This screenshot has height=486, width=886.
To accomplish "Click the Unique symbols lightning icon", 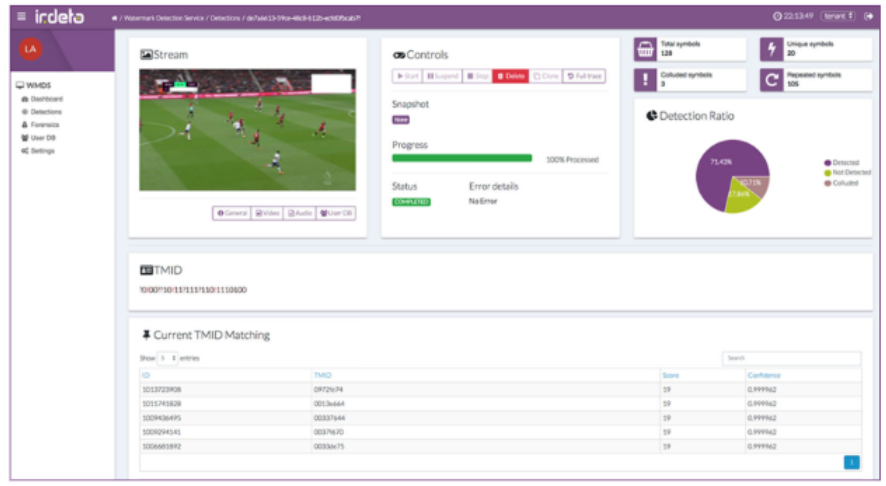I will coord(771,50).
